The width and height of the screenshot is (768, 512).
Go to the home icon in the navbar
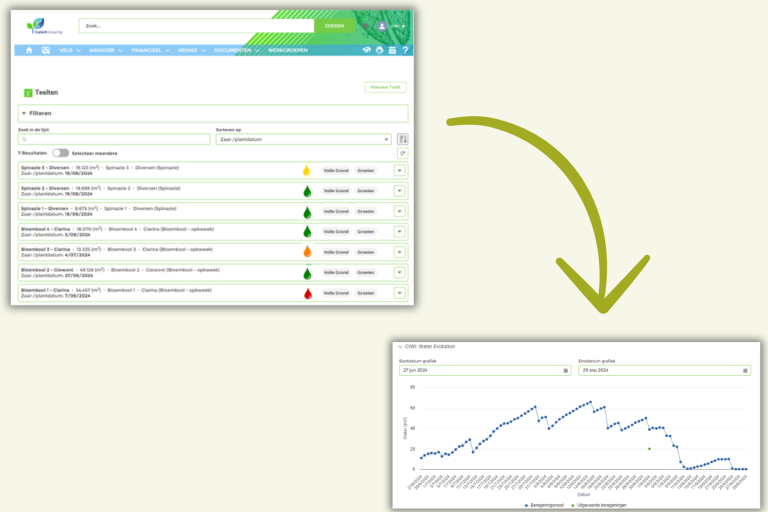click(29, 50)
